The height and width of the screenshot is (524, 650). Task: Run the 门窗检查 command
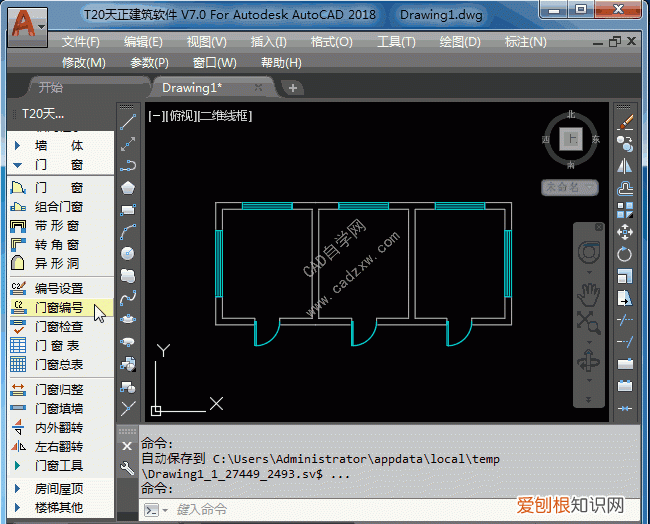pos(61,327)
